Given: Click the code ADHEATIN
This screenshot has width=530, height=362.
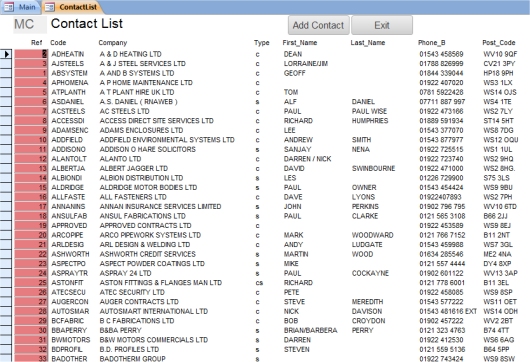Looking at the screenshot, I should pyautogui.click(x=68, y=54).
